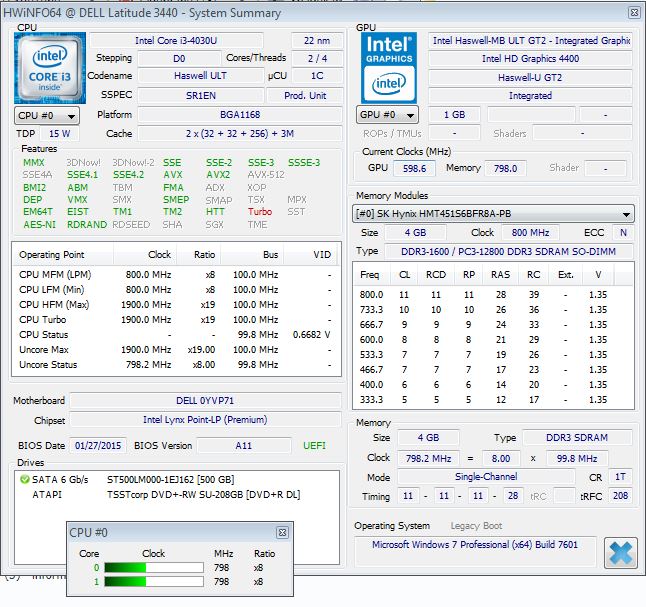
Task: Select the 'Uncore Status' row
Action: [x=176, y=365]
